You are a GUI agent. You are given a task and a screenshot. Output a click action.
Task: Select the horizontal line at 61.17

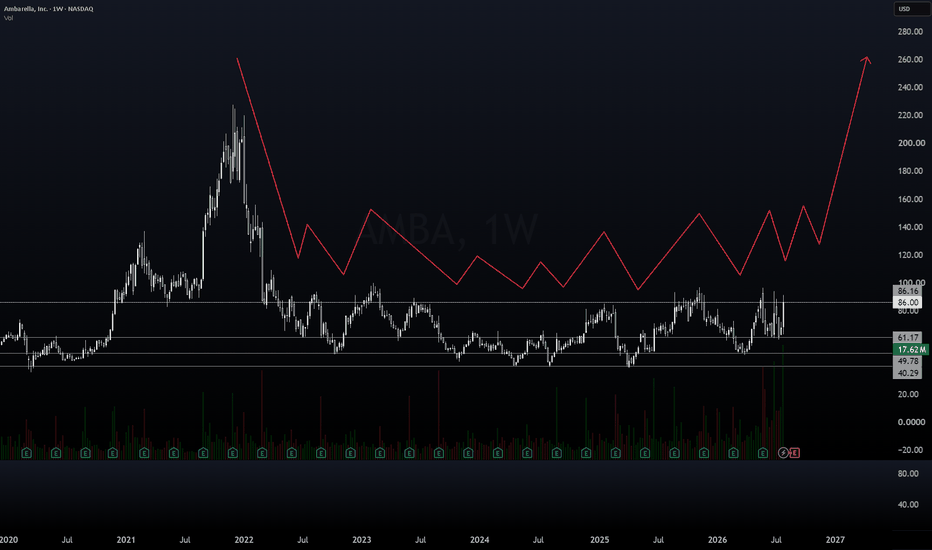tap(446, 338)
